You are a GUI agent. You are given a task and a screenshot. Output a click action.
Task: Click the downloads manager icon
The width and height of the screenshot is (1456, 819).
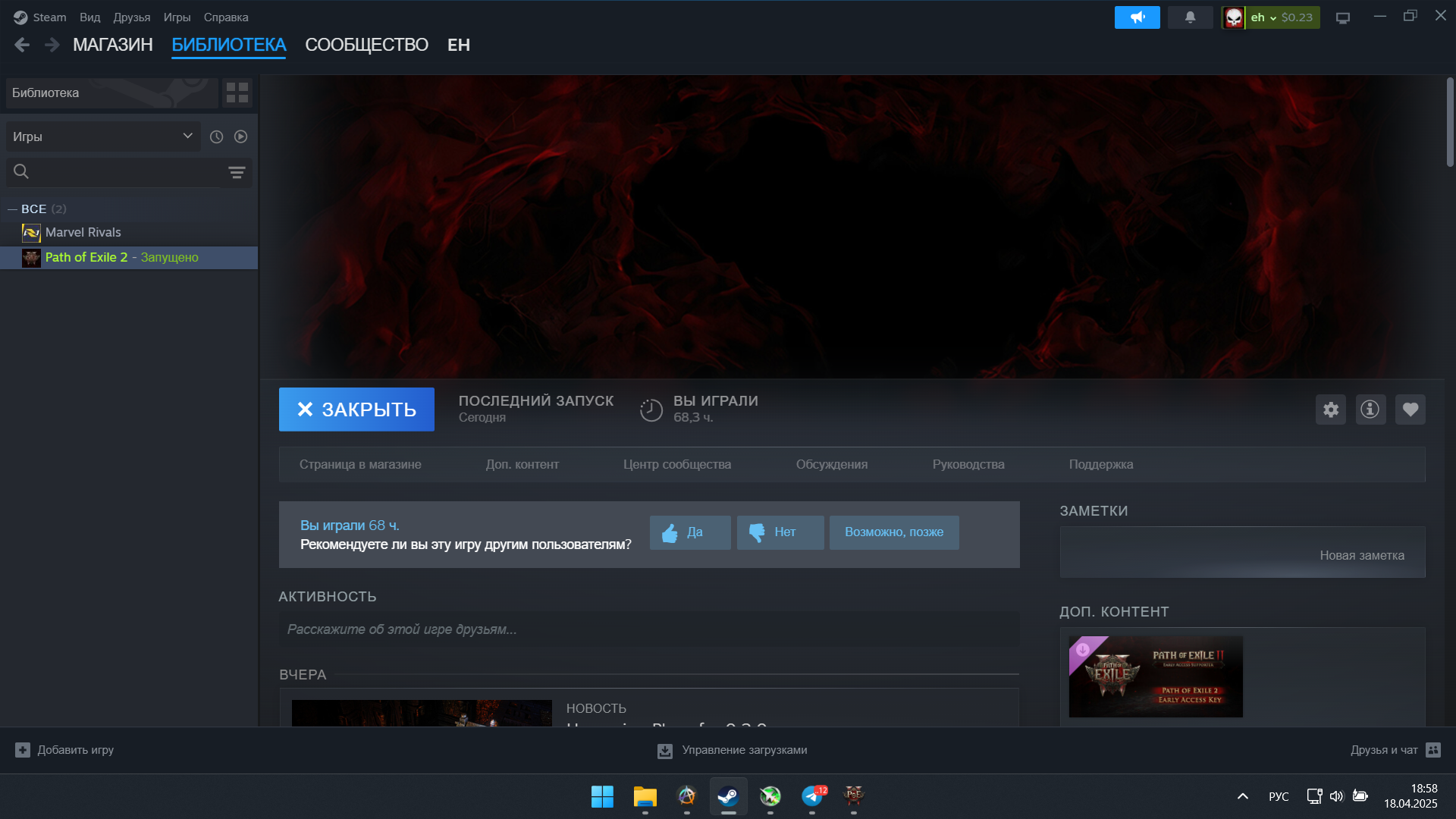click(664, 751)
